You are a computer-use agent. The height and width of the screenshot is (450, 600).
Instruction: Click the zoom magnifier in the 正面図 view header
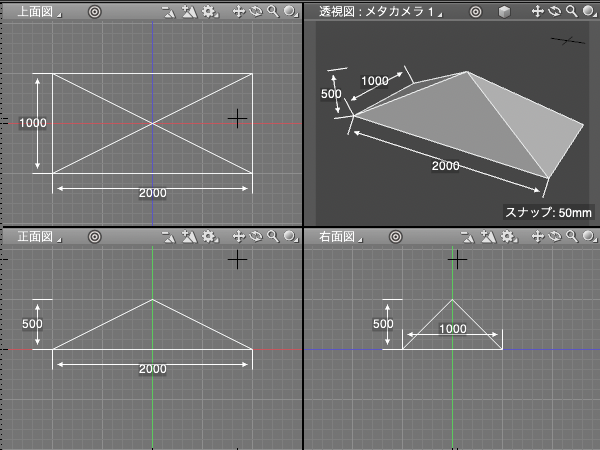(271, 237)
